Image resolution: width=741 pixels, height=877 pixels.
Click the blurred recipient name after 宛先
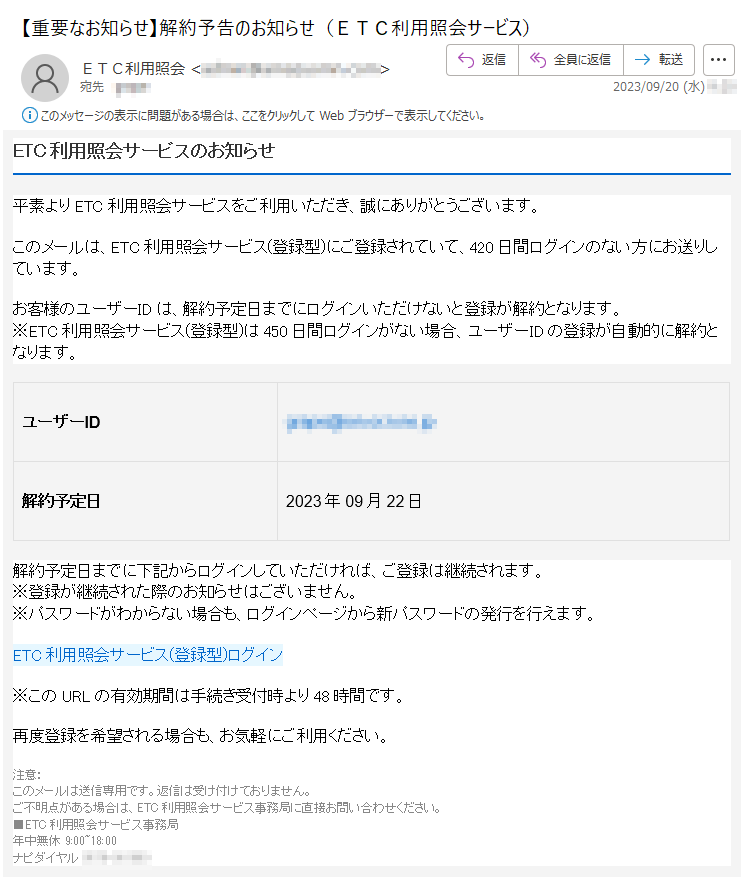coord(133,87)
